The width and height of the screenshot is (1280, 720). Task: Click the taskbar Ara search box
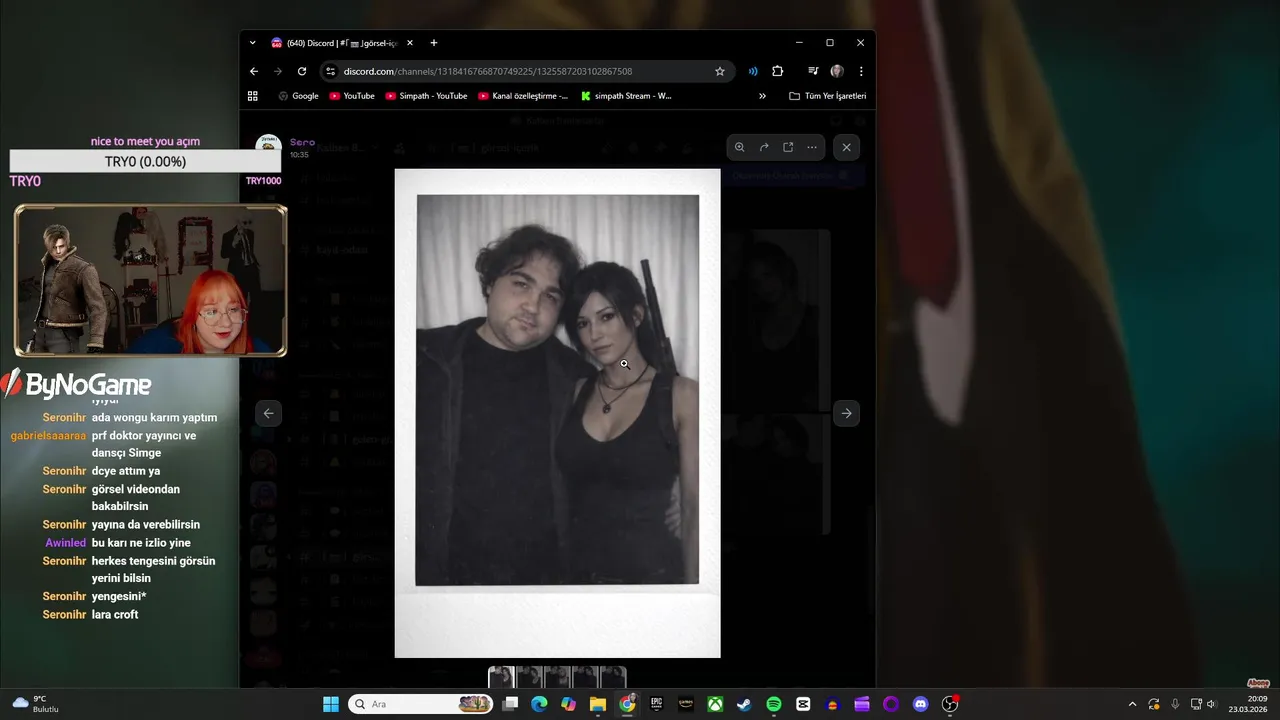click(x=420, y=704)
